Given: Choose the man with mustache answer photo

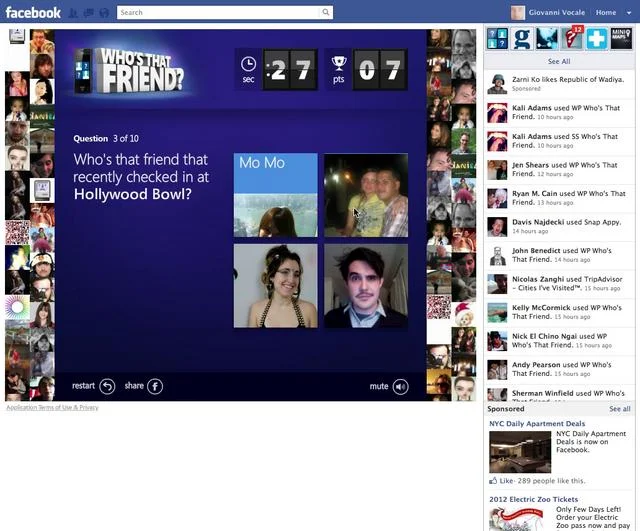Looking at the screenshot, I should (x=366, y=286).
